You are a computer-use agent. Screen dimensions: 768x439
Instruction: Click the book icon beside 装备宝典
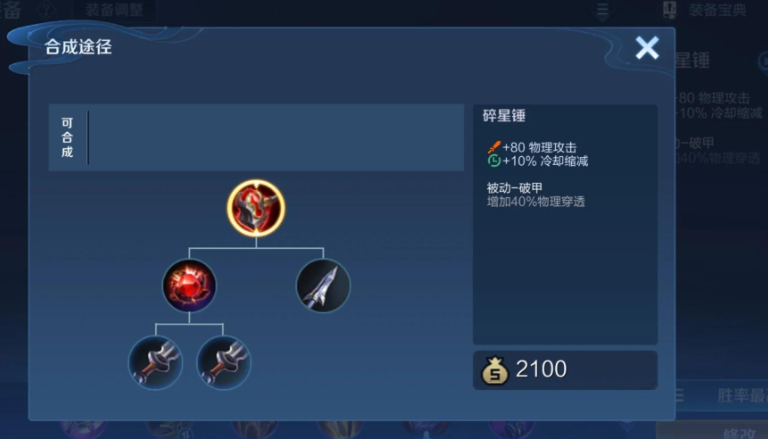coord(670,9)
